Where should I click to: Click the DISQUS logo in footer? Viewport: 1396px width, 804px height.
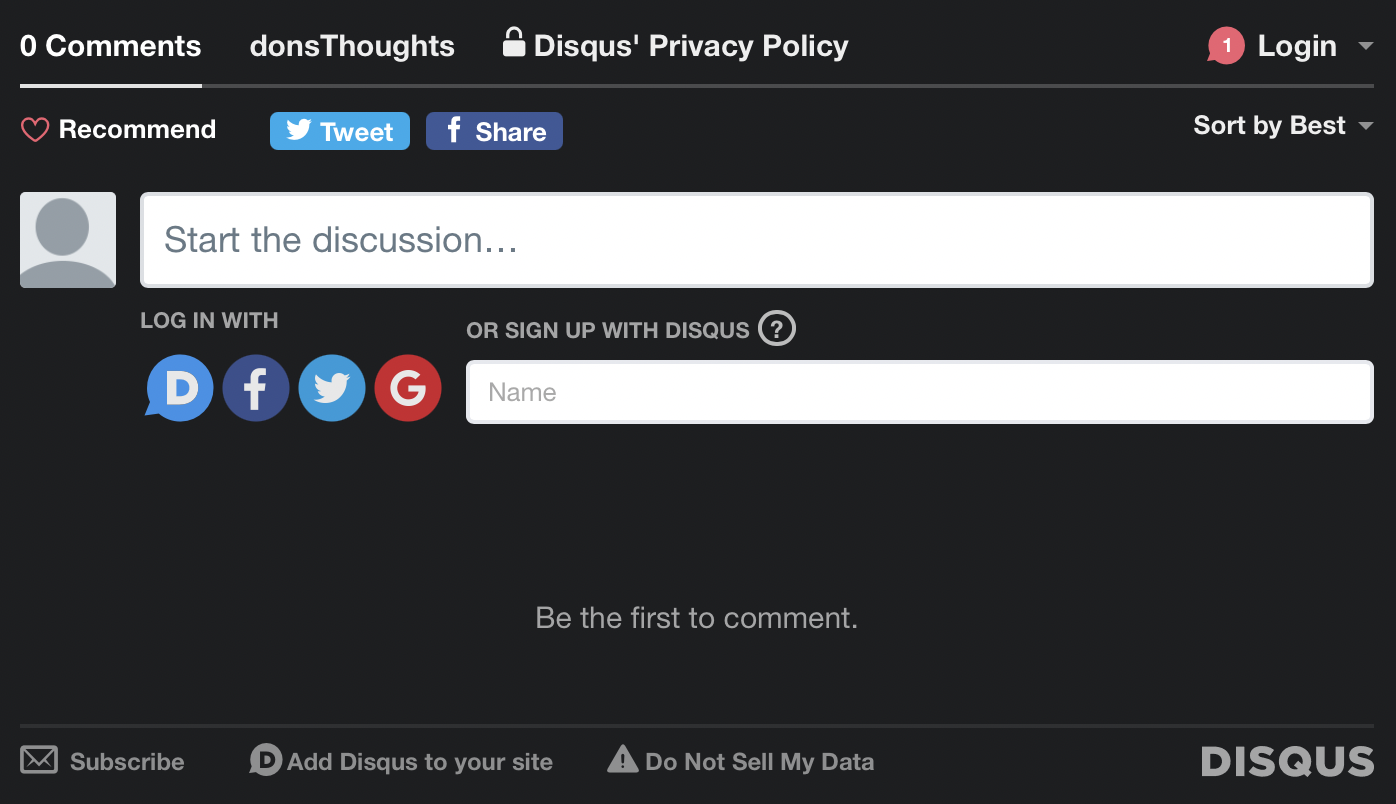1288,761
